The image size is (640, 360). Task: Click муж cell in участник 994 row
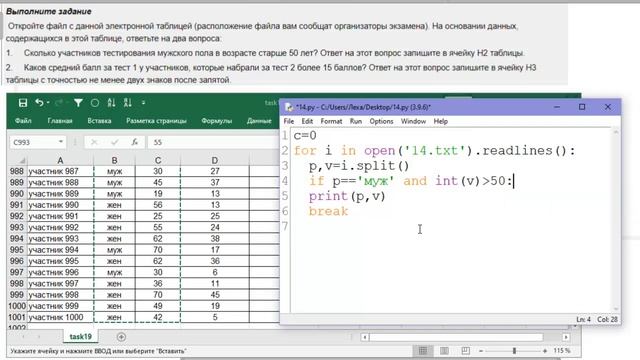point(114,250)
